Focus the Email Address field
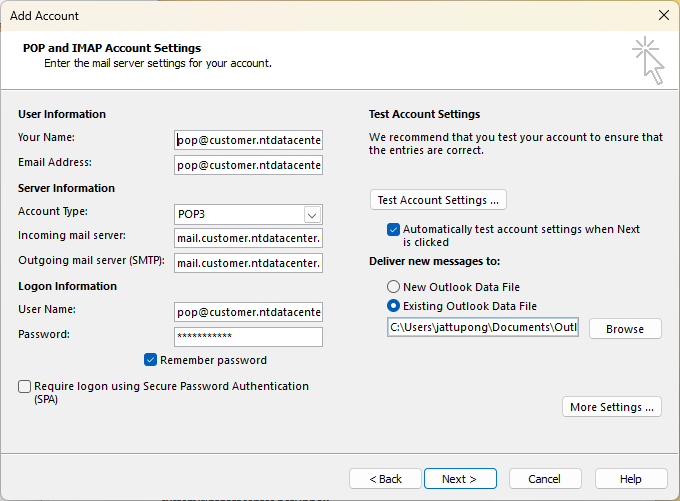The image size is (680, 501). tap(248, 165)
